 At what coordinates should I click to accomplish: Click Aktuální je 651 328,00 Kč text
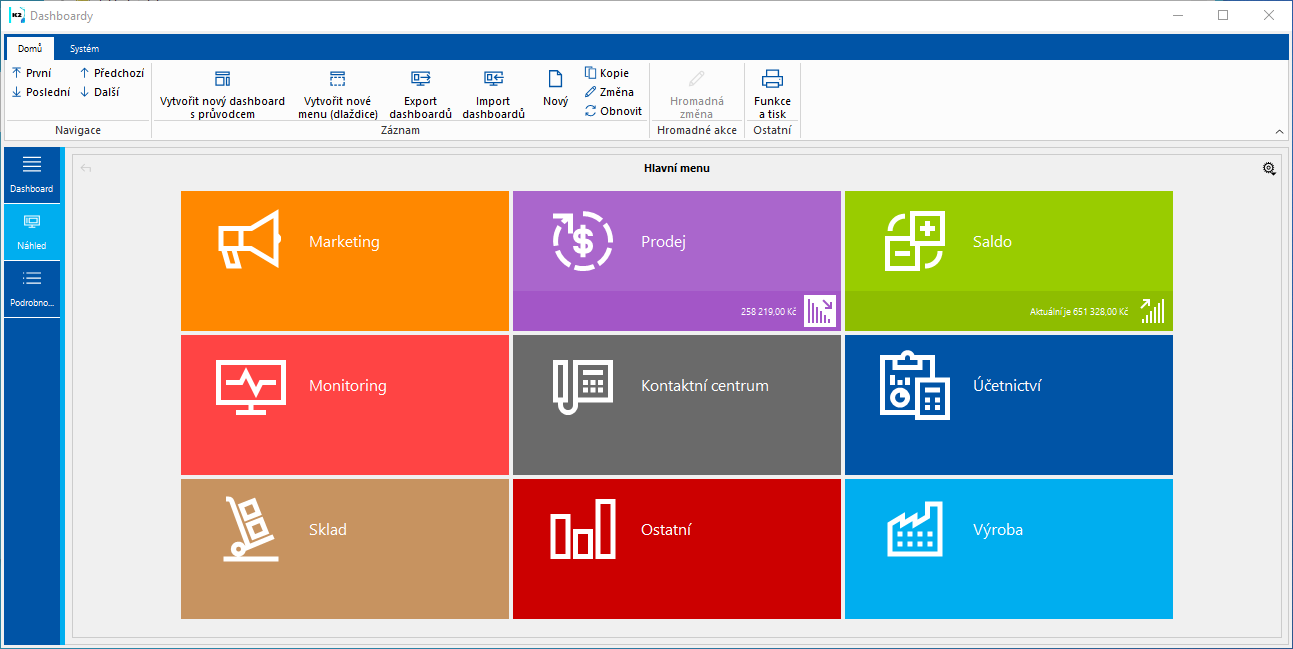pyautogui.click(x=1080, y=312)
